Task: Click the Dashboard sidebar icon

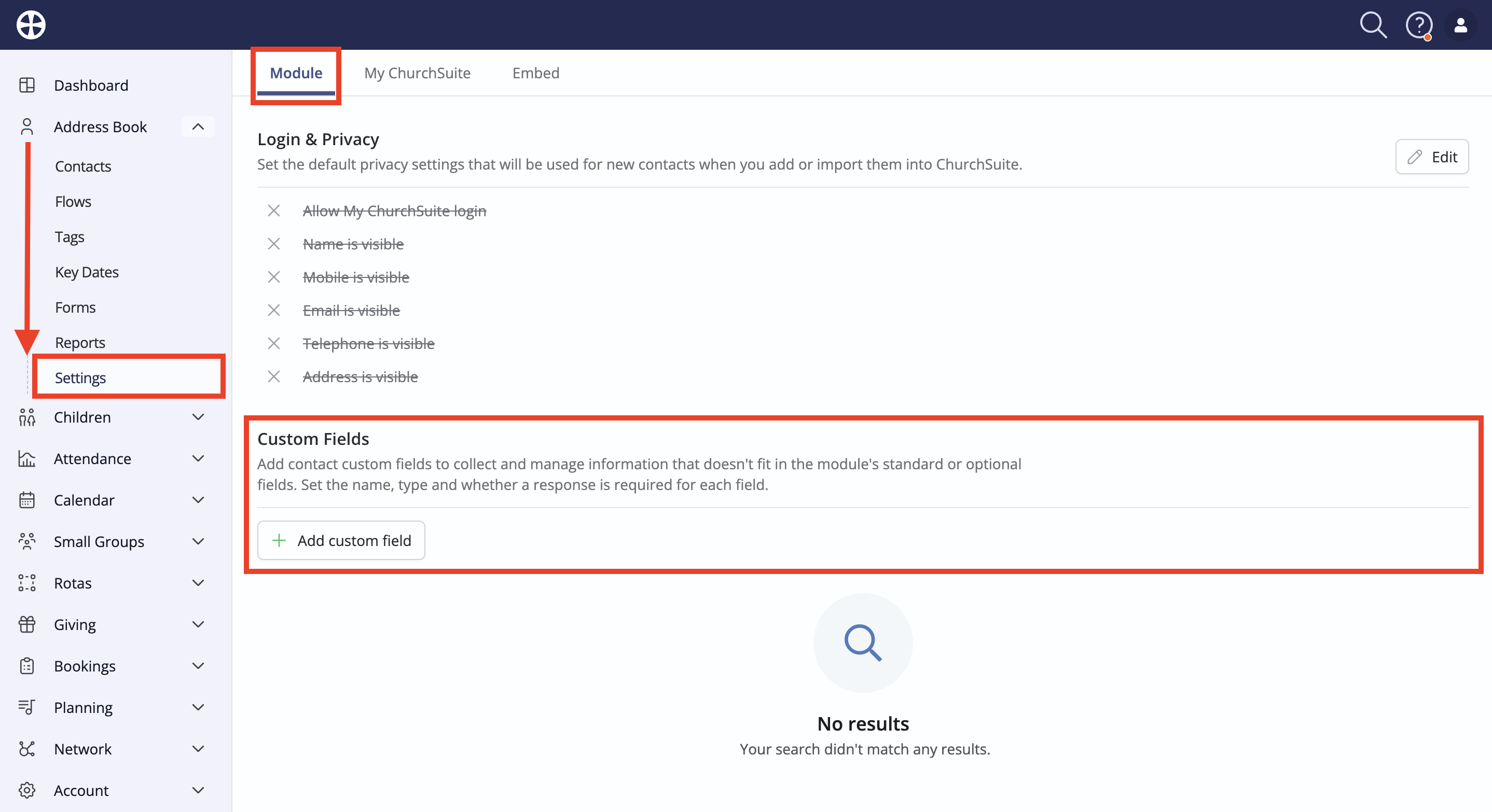Action: (x=26, y=85)
